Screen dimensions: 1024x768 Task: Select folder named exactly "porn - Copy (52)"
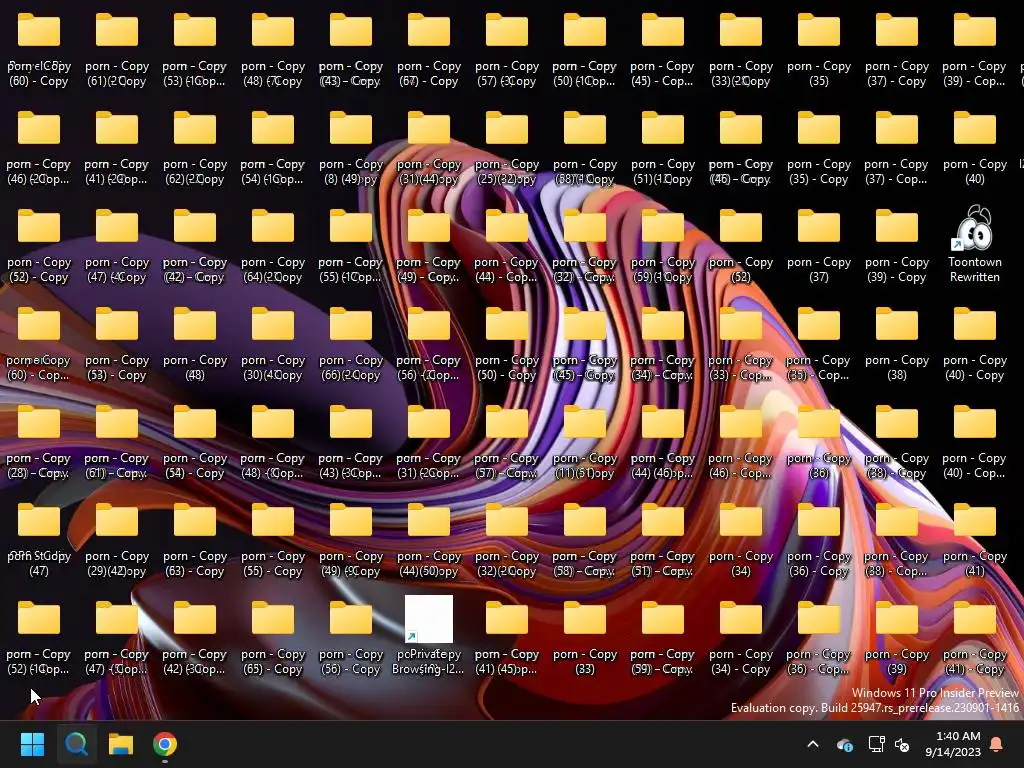tap(741, 244)
